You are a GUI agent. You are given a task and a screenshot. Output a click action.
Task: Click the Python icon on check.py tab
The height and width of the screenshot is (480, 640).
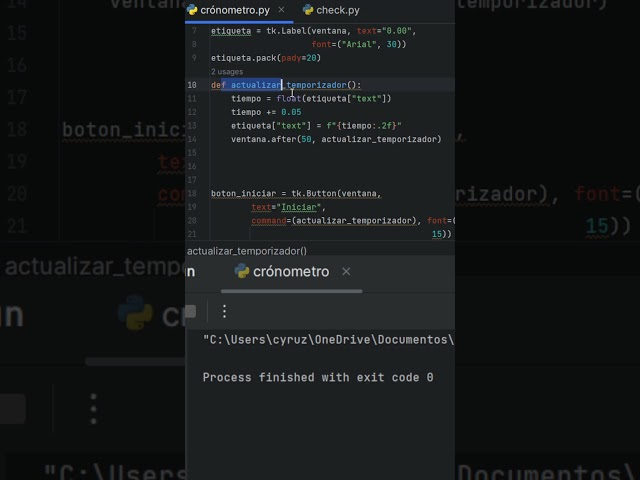tap(308, 10)
